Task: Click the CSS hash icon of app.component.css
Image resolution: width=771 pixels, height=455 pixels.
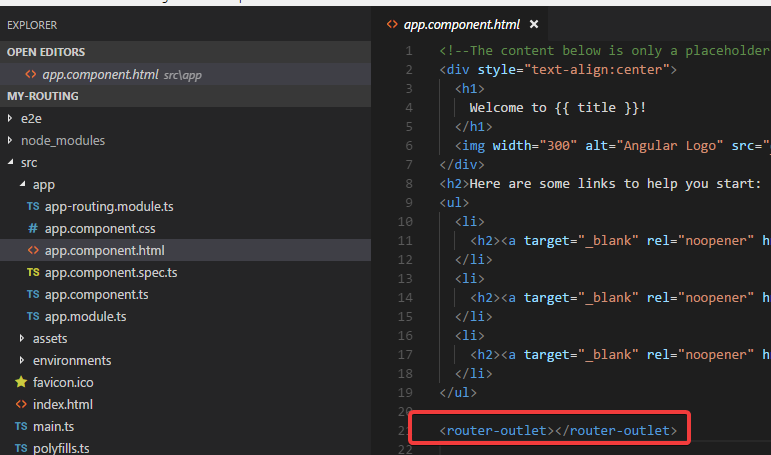Action: [x=33, y=228]
